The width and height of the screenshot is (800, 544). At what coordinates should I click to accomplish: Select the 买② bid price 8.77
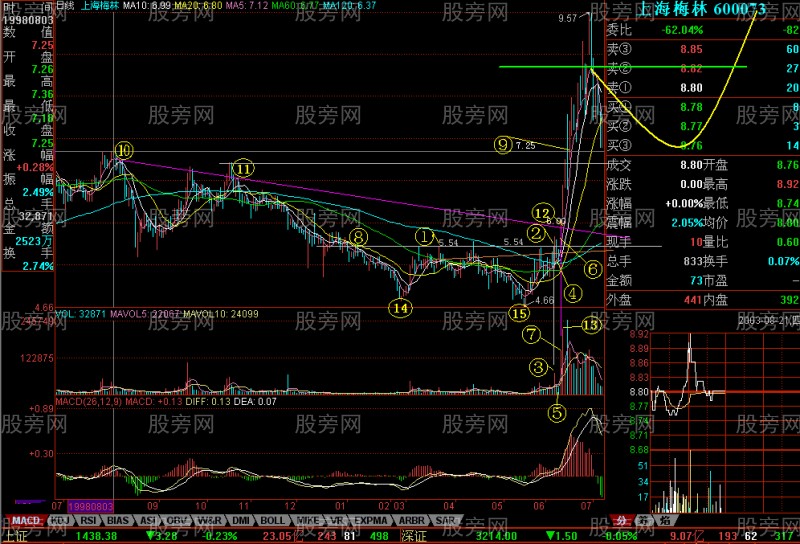(691, 126)
